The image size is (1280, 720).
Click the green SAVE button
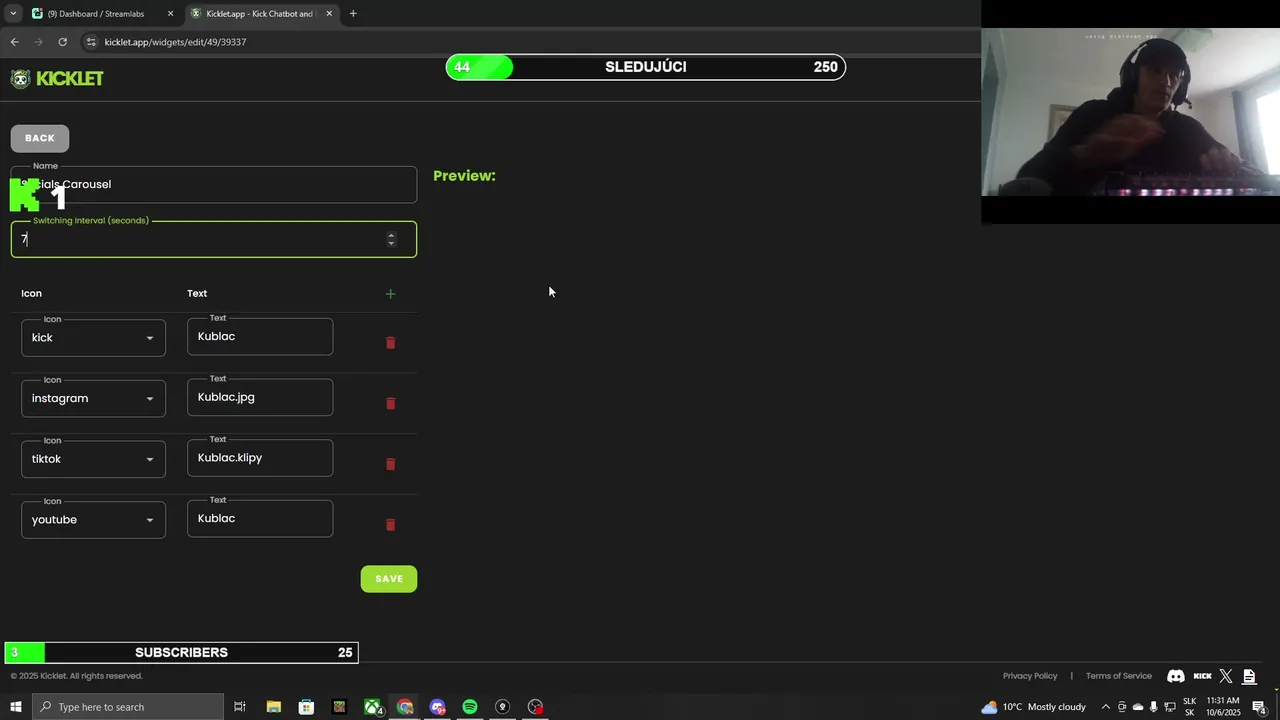point(389,579)
